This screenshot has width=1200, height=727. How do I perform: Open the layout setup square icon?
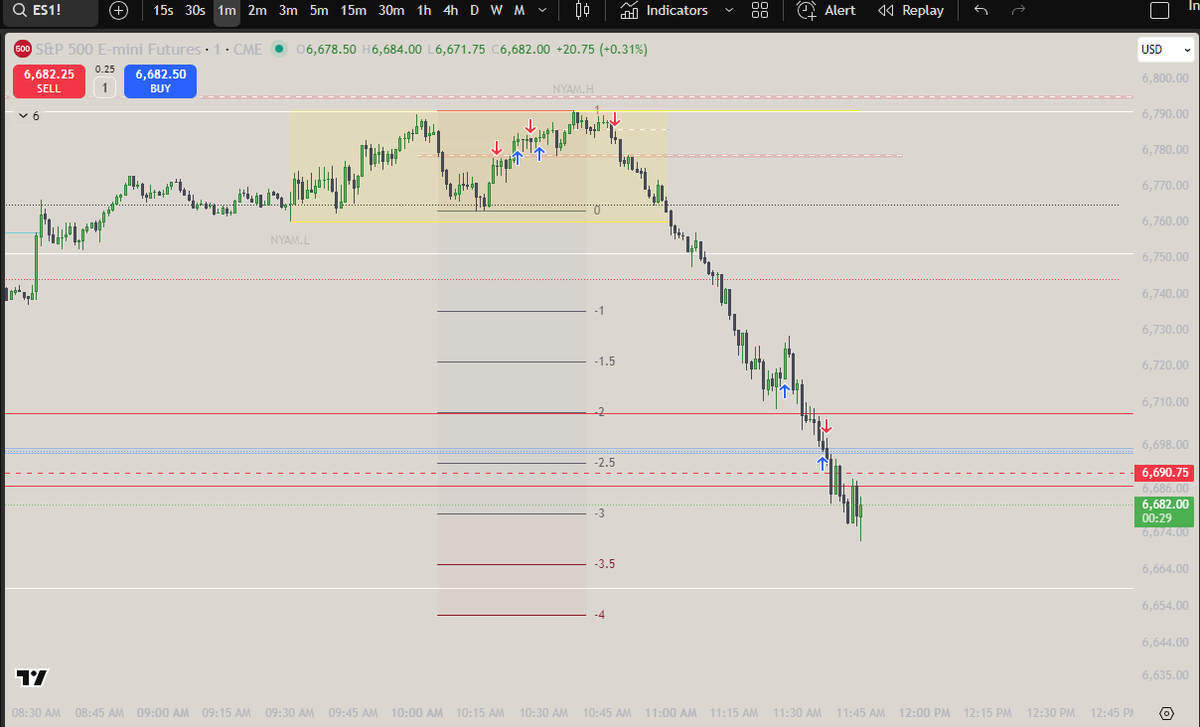tap(1159, 12)
